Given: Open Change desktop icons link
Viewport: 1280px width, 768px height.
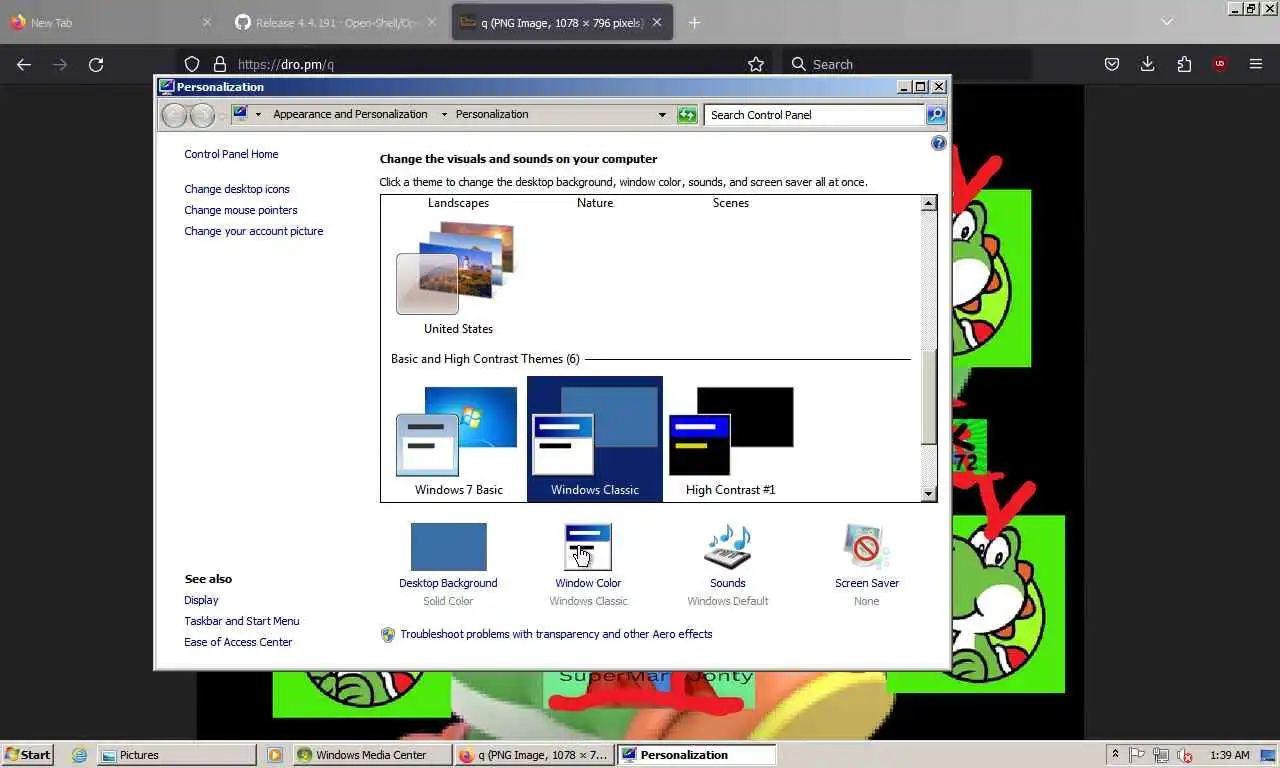Looking at the screenshot, I should 237,189.
